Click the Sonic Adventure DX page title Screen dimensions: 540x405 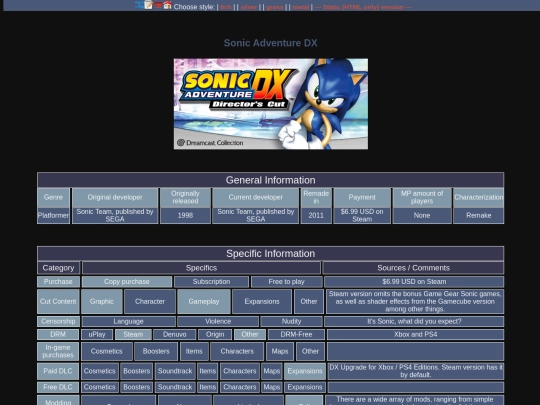pyautogui.click(x=270, y=43)
